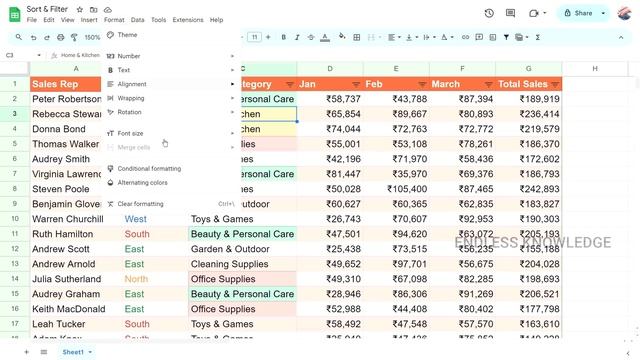The height and width of the screenshot is (360, 640).
Task: Select Conditional formatting menu entry
Action: [x=171, y=169]
